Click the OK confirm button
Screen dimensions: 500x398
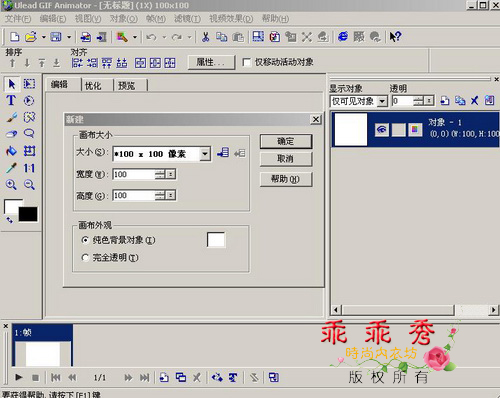click(286, 141)
